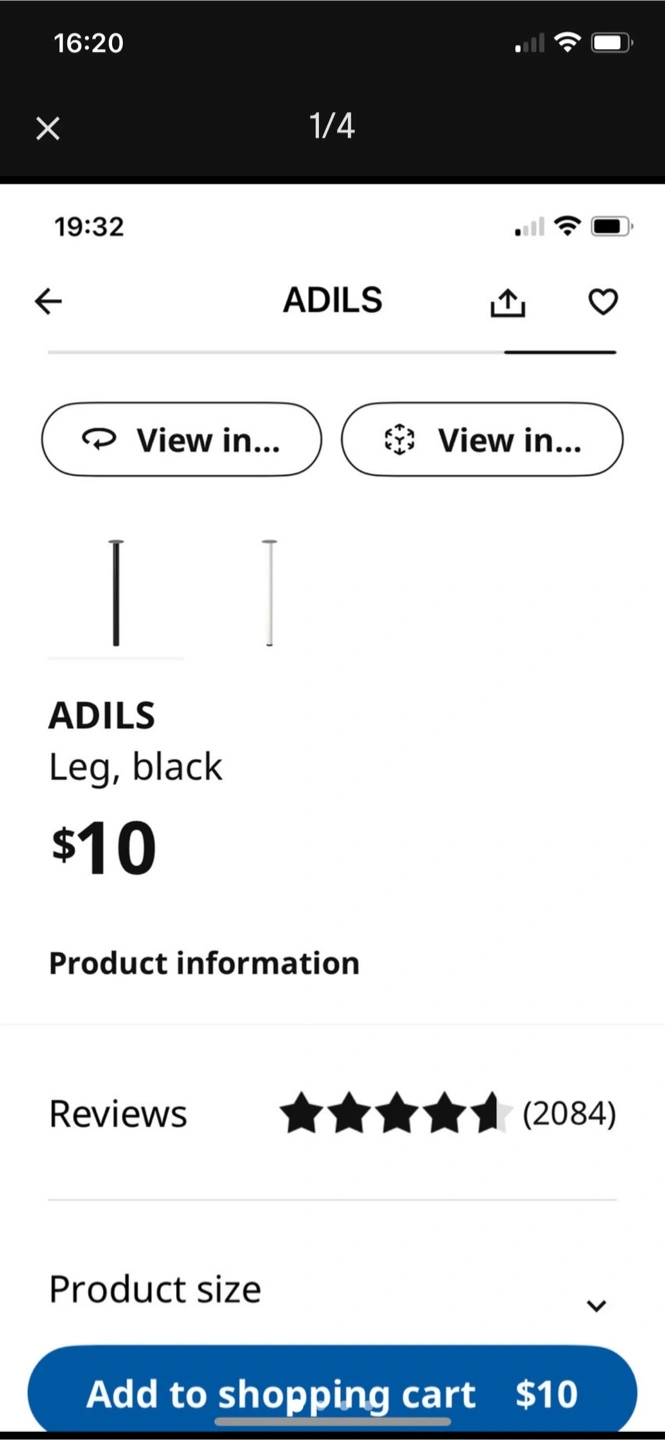
Task: Tap the $10 price text
Action: pyautogui.click(x=104, y=848)
